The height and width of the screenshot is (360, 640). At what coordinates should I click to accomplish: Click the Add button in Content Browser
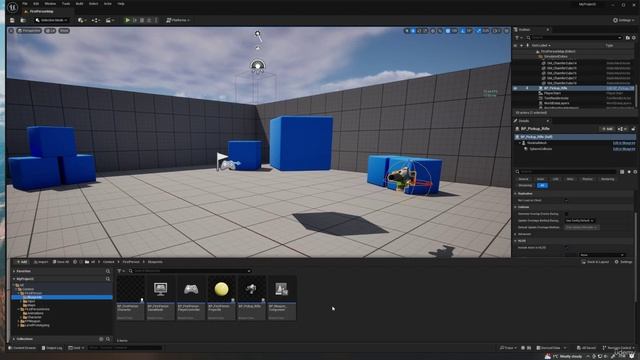click(21, 262)
